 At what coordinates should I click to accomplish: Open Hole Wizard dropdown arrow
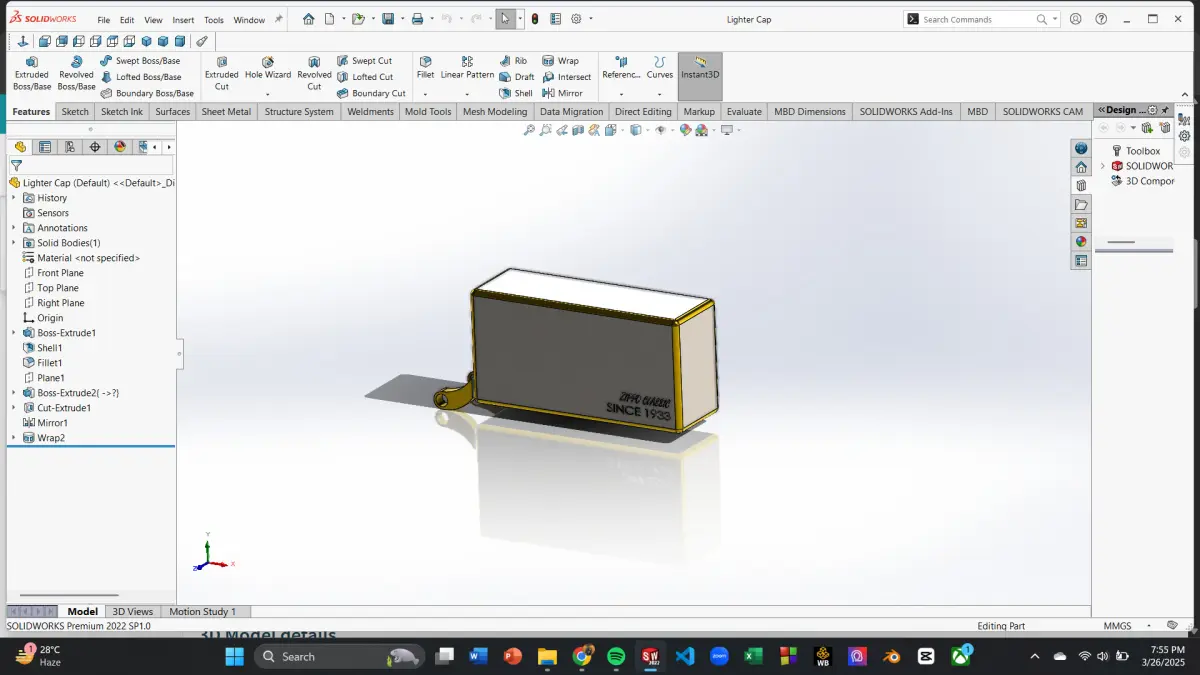268,94
